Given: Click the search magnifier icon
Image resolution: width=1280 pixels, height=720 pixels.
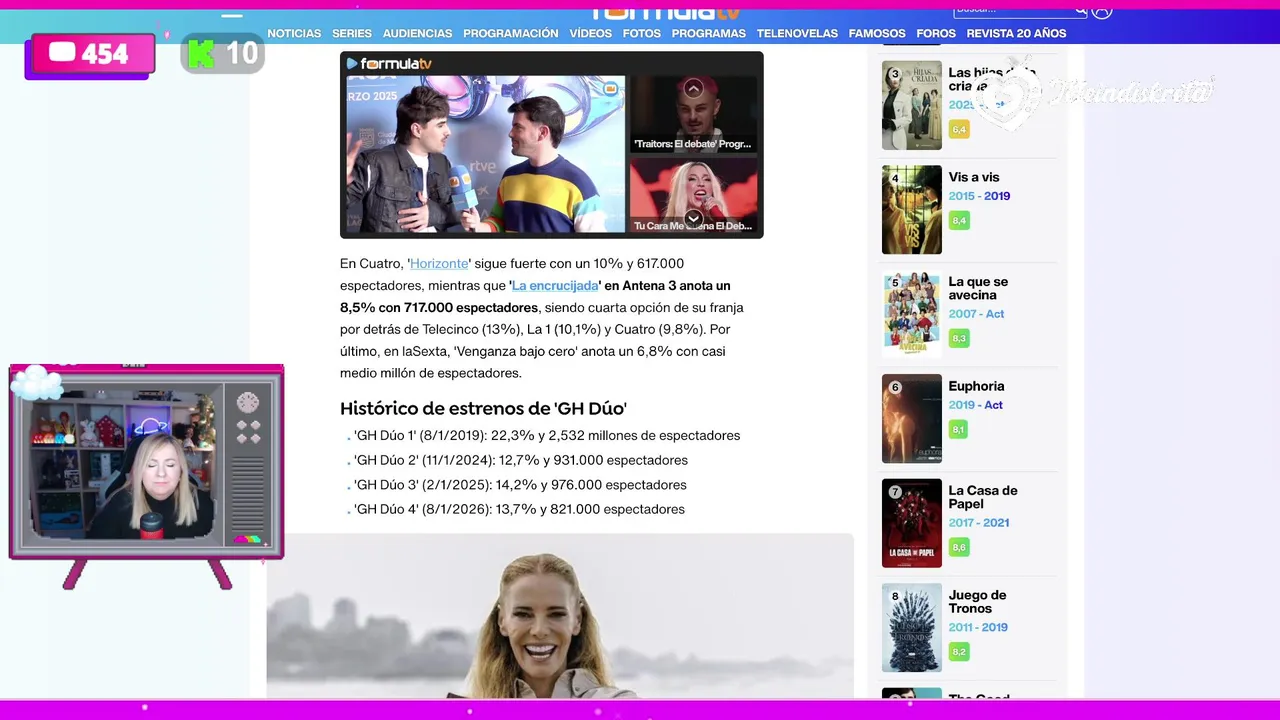Looking at the screenshot, I should tap(1080, 10).
